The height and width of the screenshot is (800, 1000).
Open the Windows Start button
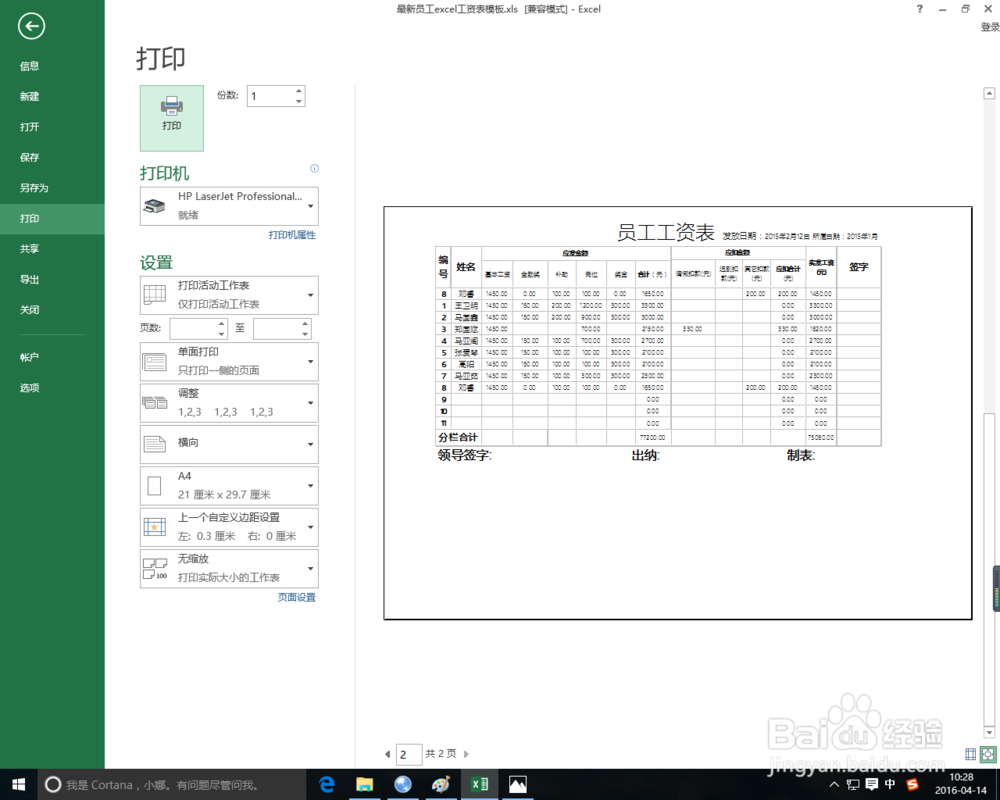click(x=18, y=785)
